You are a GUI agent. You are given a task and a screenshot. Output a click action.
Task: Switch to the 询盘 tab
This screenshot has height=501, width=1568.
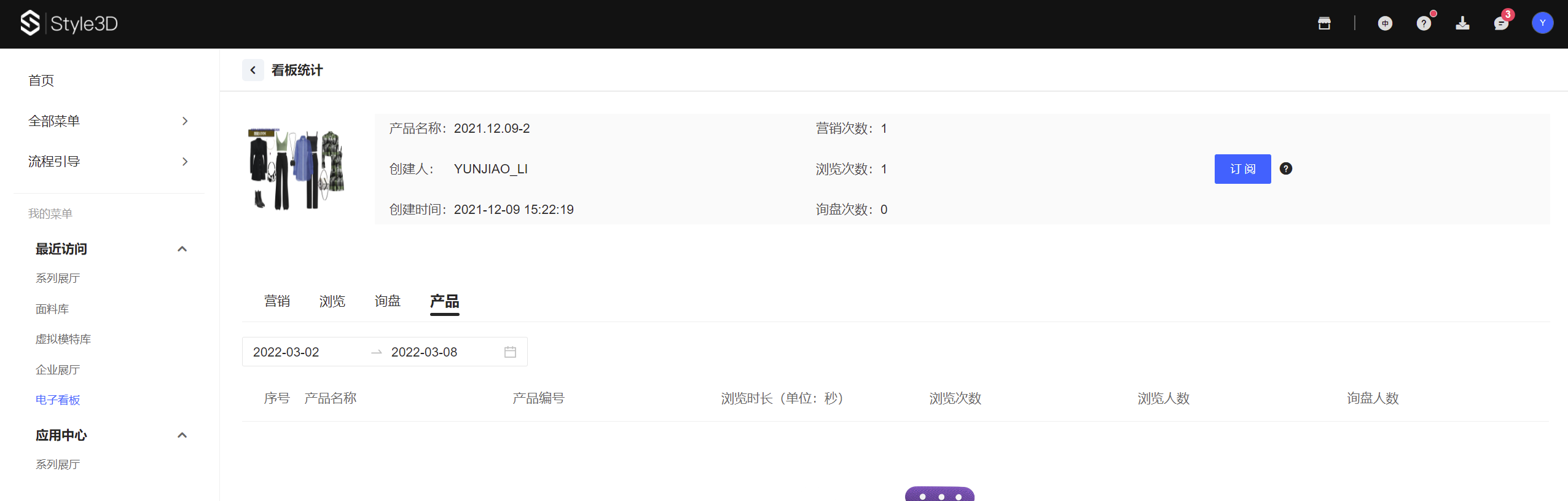click(388, 301)
